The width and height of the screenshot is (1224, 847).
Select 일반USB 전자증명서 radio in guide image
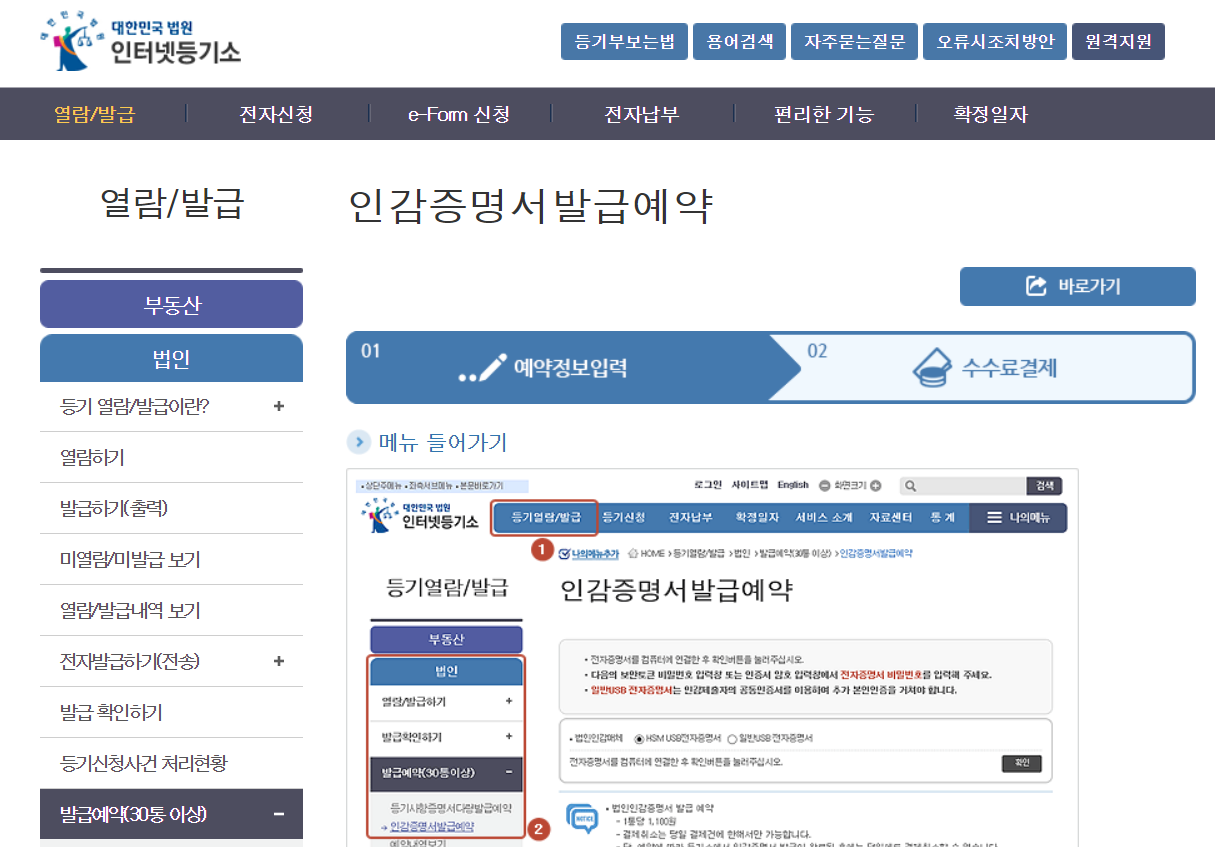click(x=732, y=739)
